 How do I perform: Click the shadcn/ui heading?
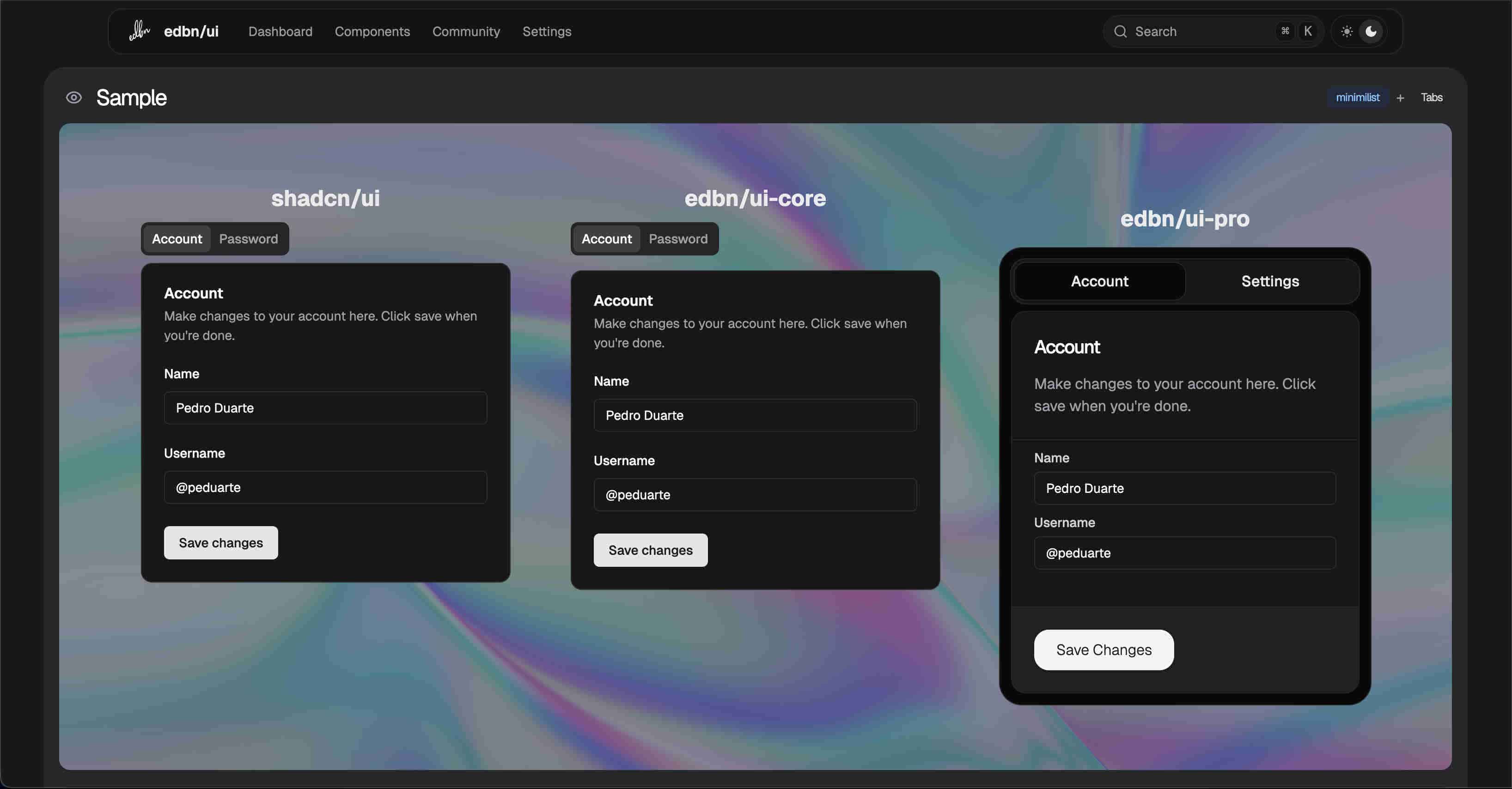(325, 198)
